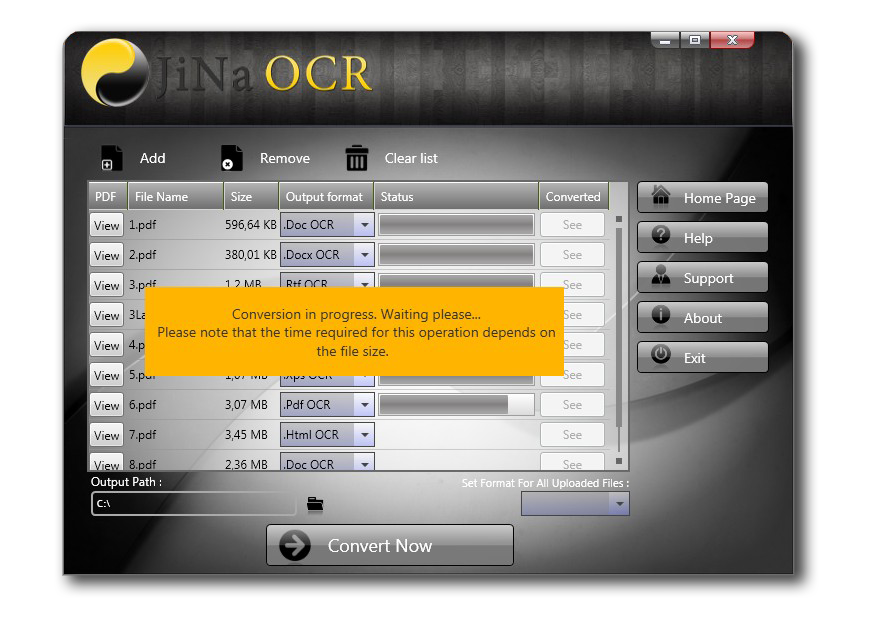Viewport: 890px width, 633px height.
Task: Open output format dropdown for 2.pdf
Action: pyautogui.click(x=364, y=255)
